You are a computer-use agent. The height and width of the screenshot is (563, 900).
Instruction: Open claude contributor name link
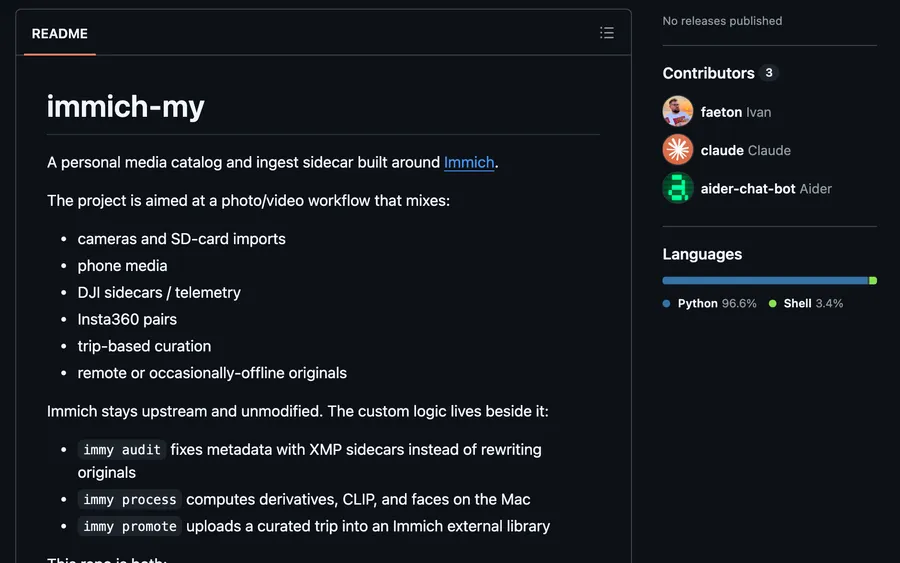click(722, 150)
